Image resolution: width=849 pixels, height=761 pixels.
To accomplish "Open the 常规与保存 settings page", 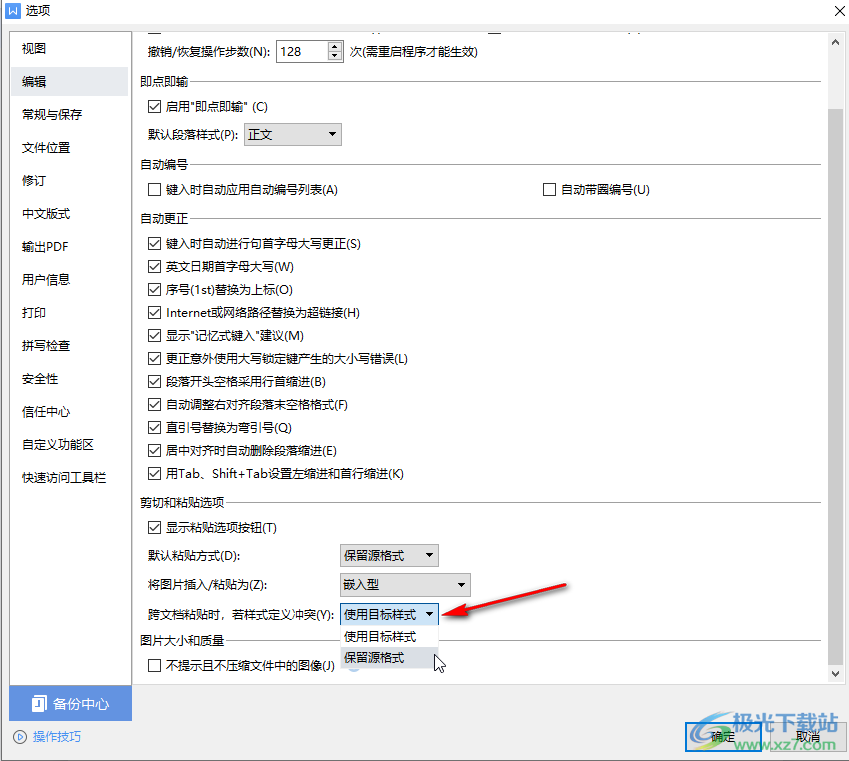I will point(52,115).
